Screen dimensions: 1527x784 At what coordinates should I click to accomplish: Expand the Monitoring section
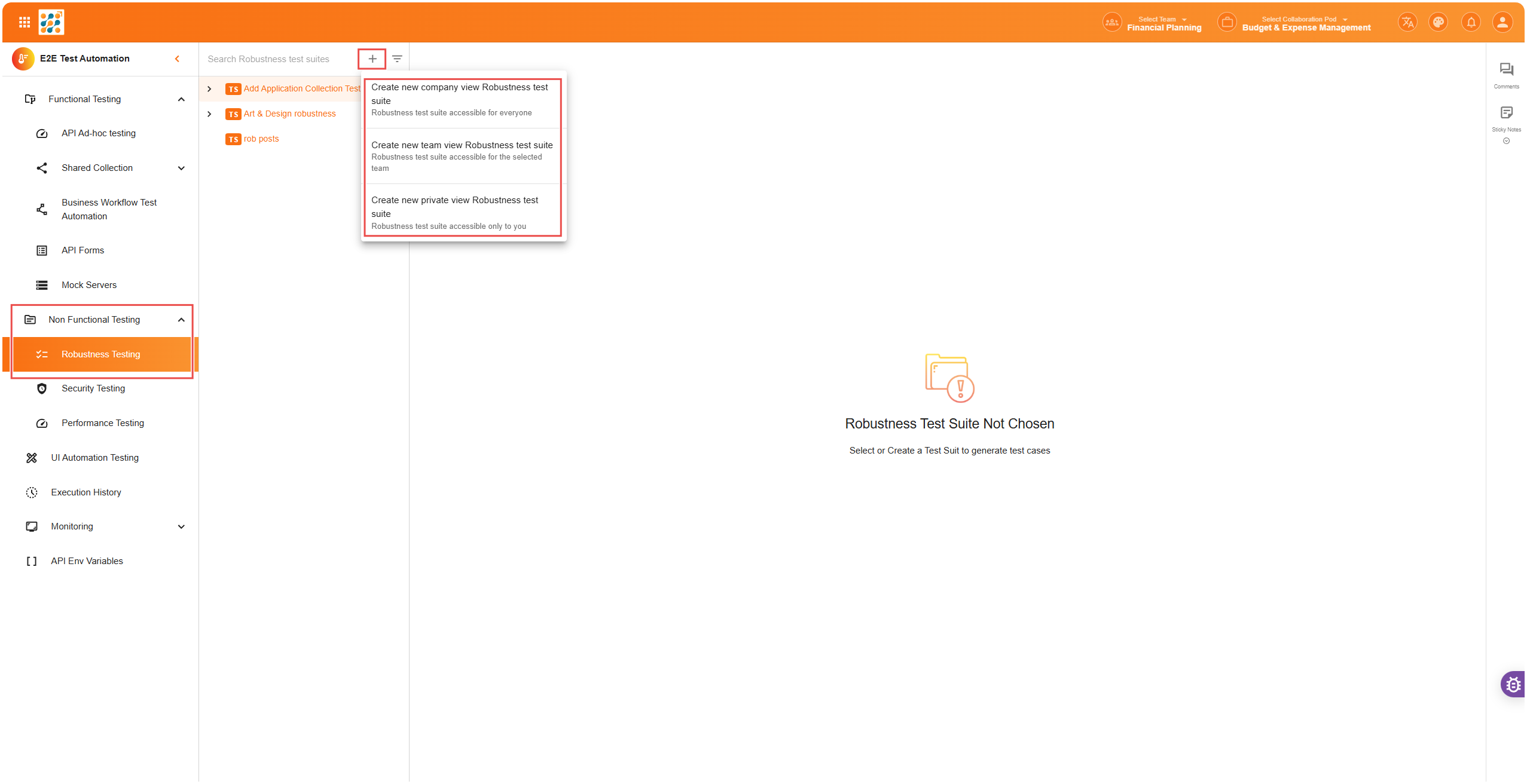coord(181,526)
